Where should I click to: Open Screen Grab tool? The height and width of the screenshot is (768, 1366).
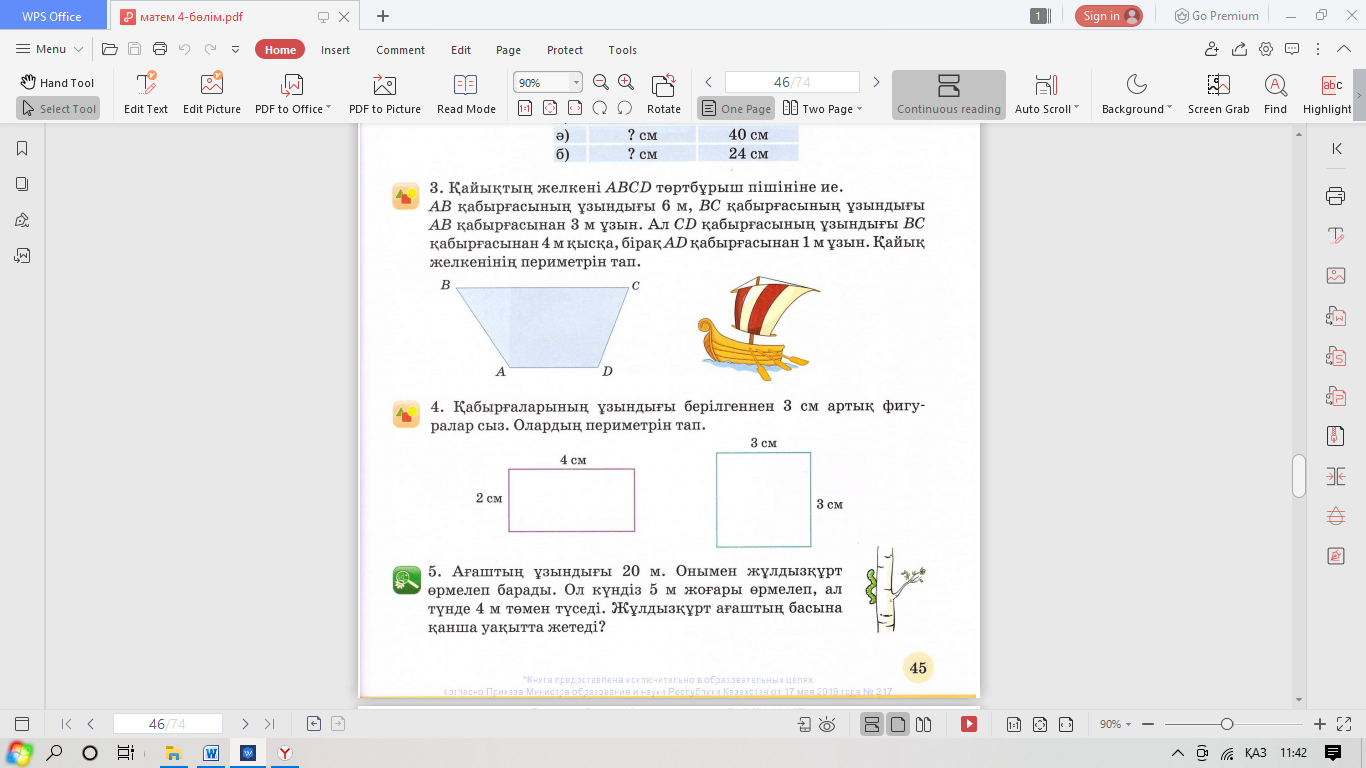pos(1218,94)
